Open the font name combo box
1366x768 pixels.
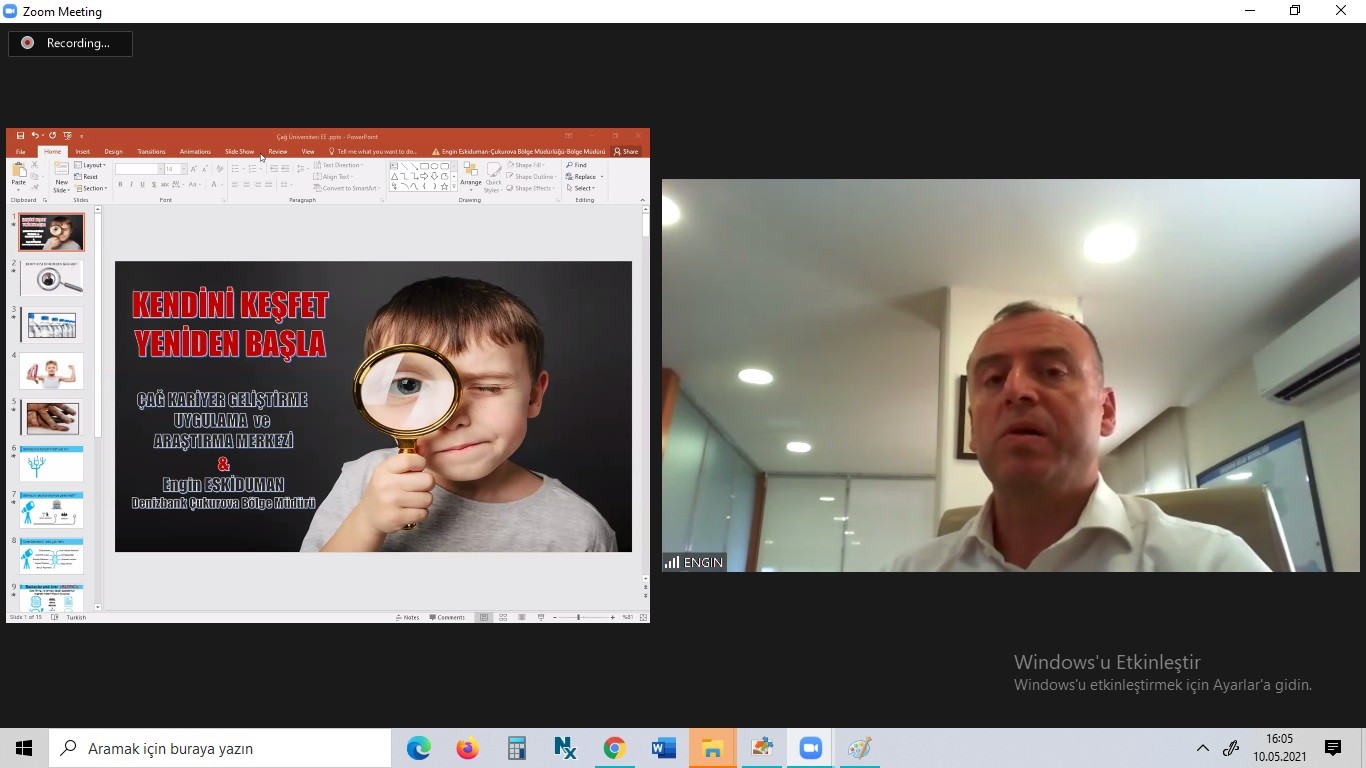[x=139, y=169]
